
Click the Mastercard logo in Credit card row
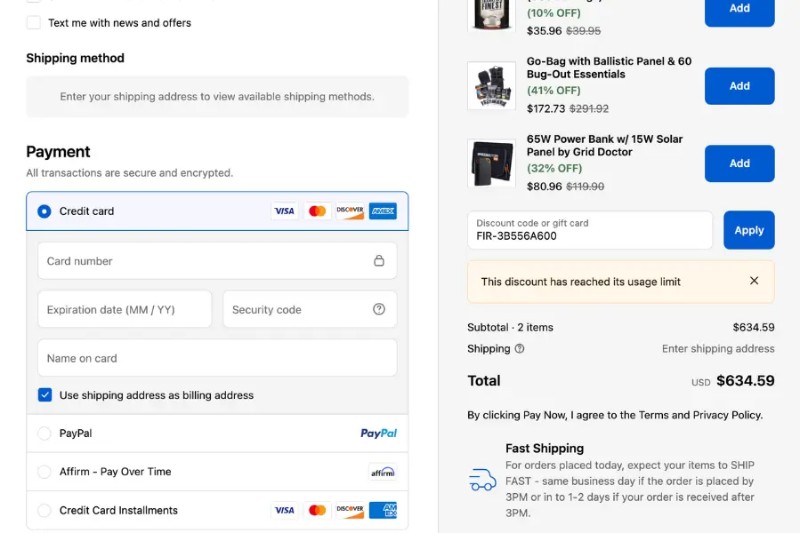click(x=317, y=211)
